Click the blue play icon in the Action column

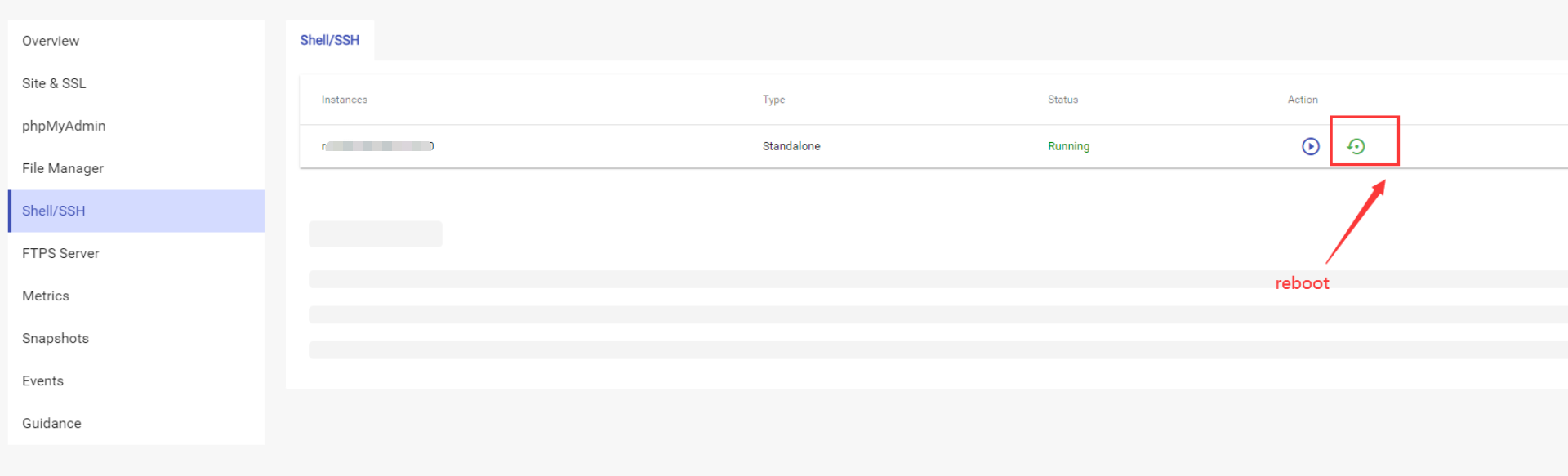coord(1310,146)
